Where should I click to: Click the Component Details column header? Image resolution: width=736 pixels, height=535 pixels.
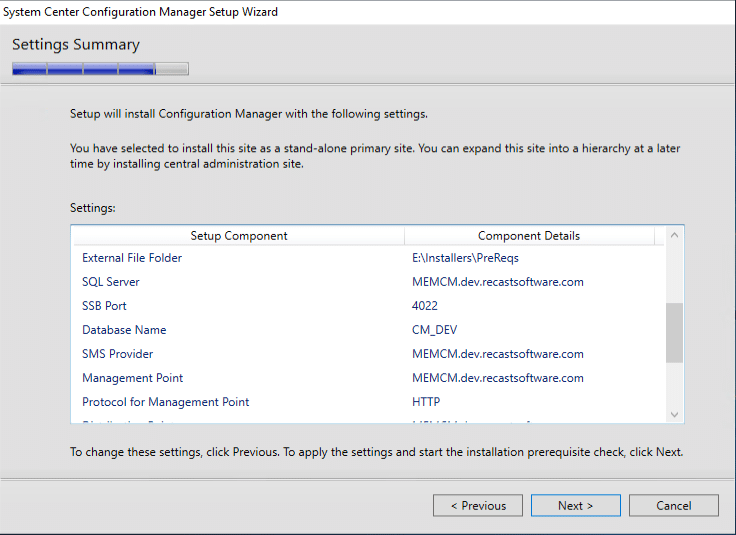(x=528, y=236)
